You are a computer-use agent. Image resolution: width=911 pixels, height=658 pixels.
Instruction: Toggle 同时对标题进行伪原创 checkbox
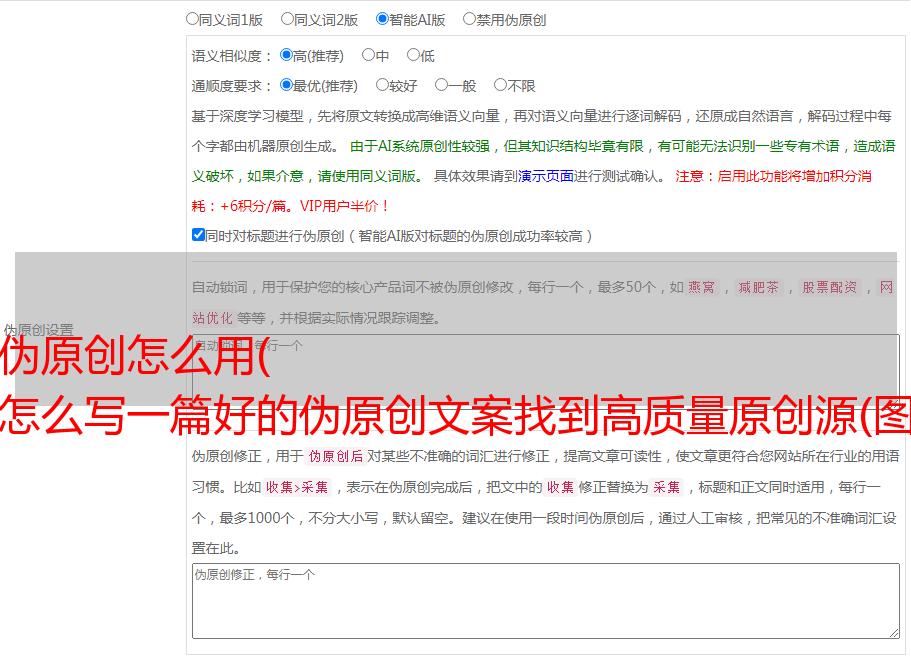198,235
